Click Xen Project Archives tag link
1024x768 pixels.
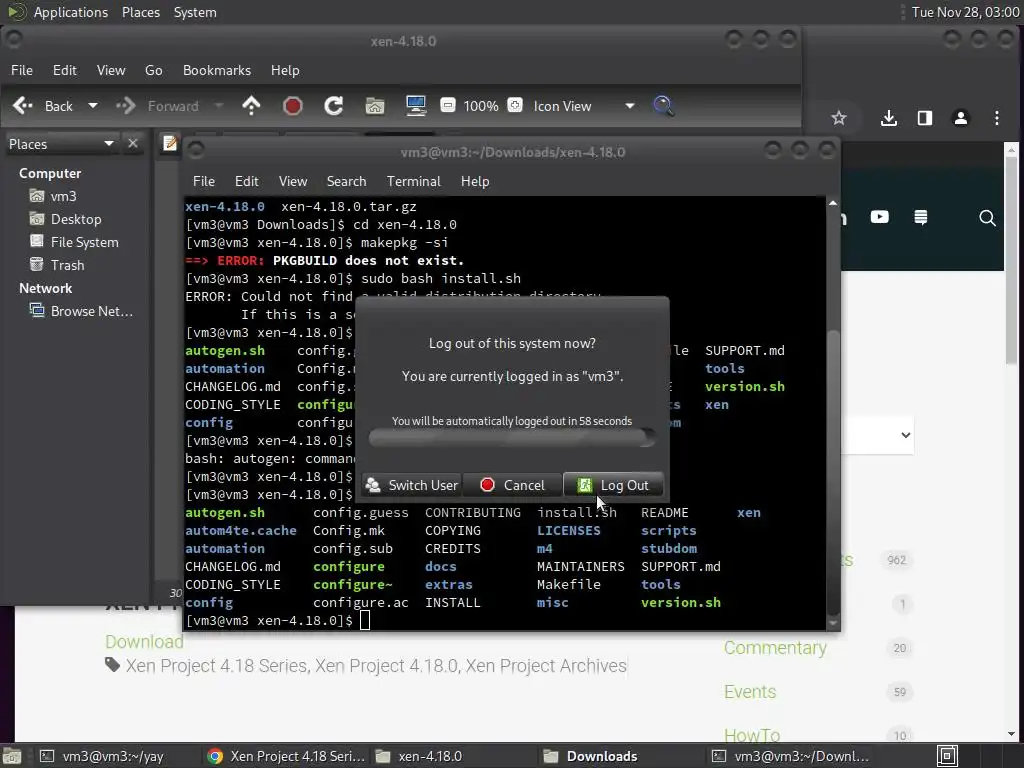[x=546, y=665]
